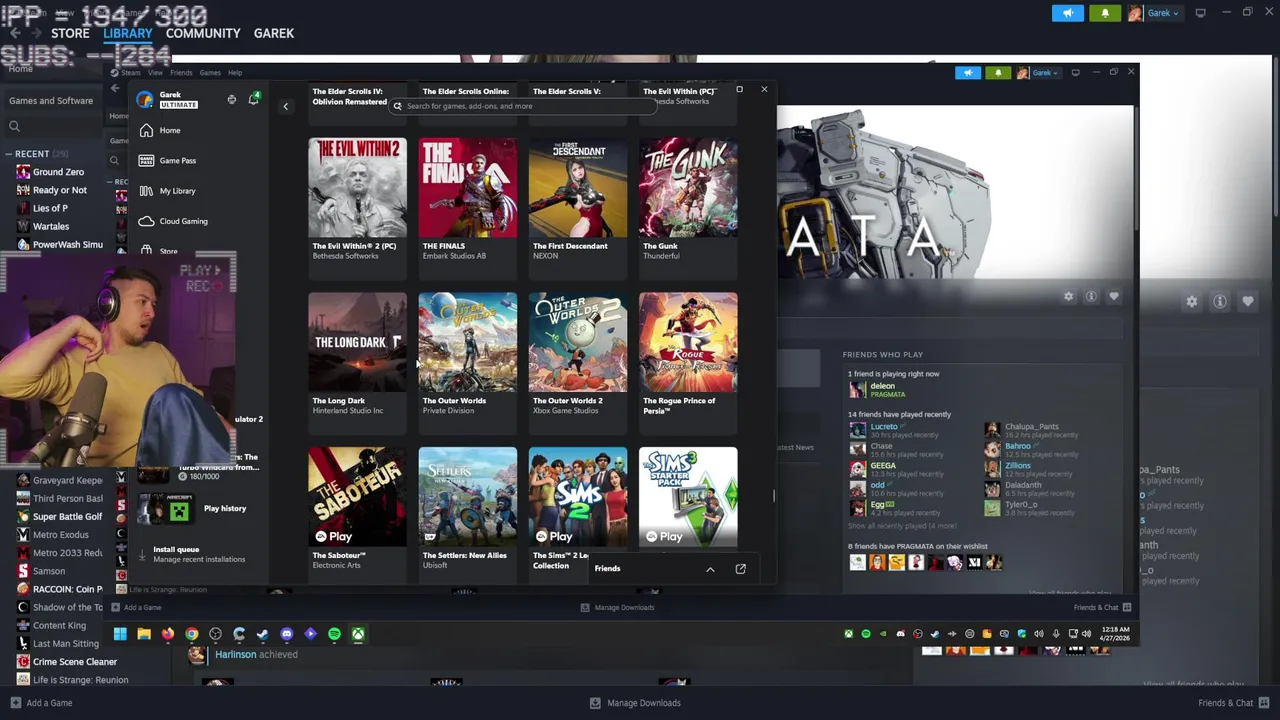This screenshot has width=1280, height=720.
Task: Open the GAREK profile tab in Steam
Action: click(x=274, y=33)
